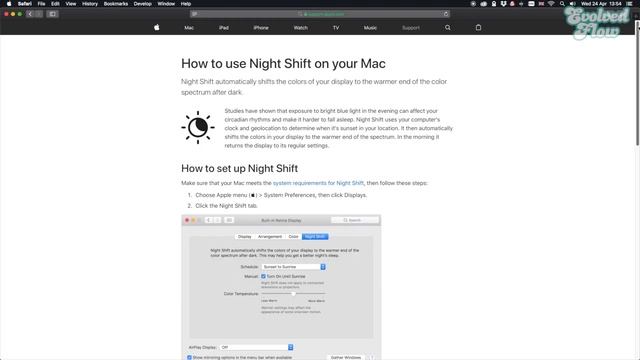The image size is (640, 360).
Task: Open the File menu
Action: coord(41,4)
